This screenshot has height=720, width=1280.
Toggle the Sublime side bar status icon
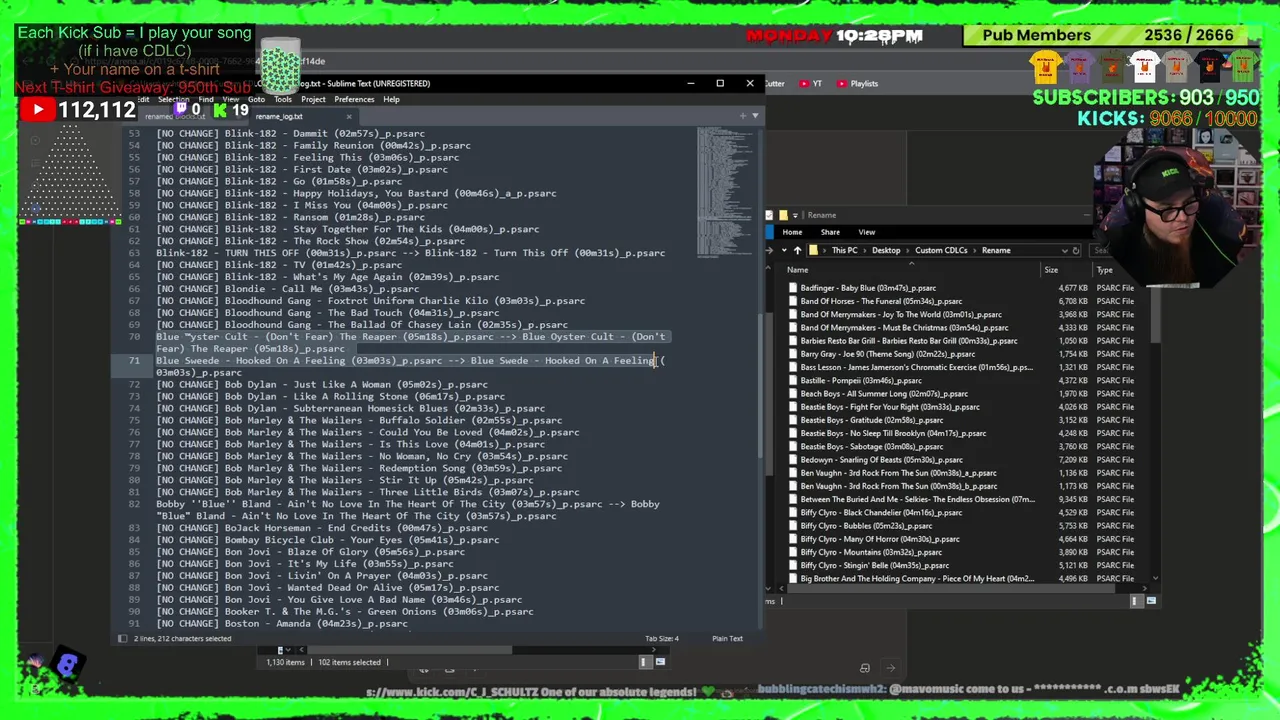click(122, 638)
